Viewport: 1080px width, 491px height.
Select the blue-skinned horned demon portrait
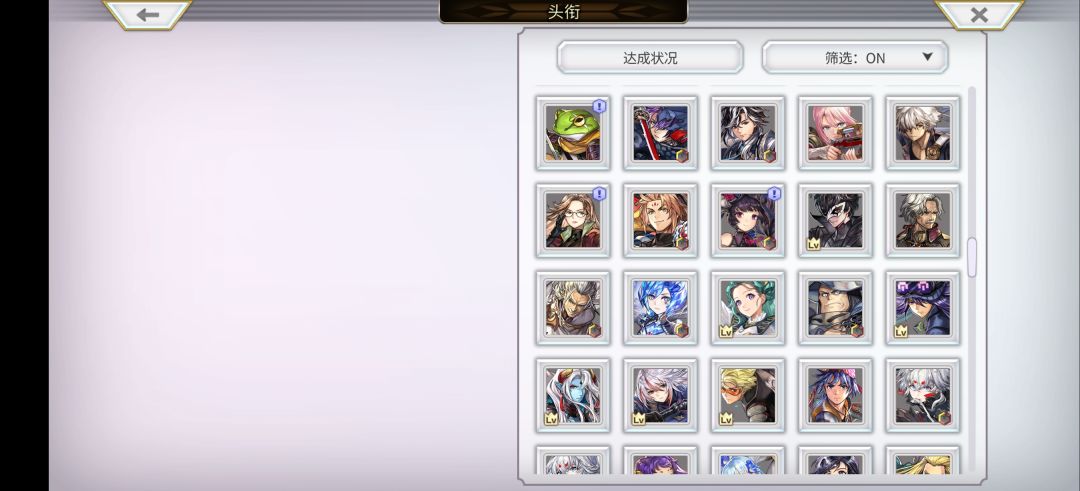pyautogui.click(x=573, y=395)
